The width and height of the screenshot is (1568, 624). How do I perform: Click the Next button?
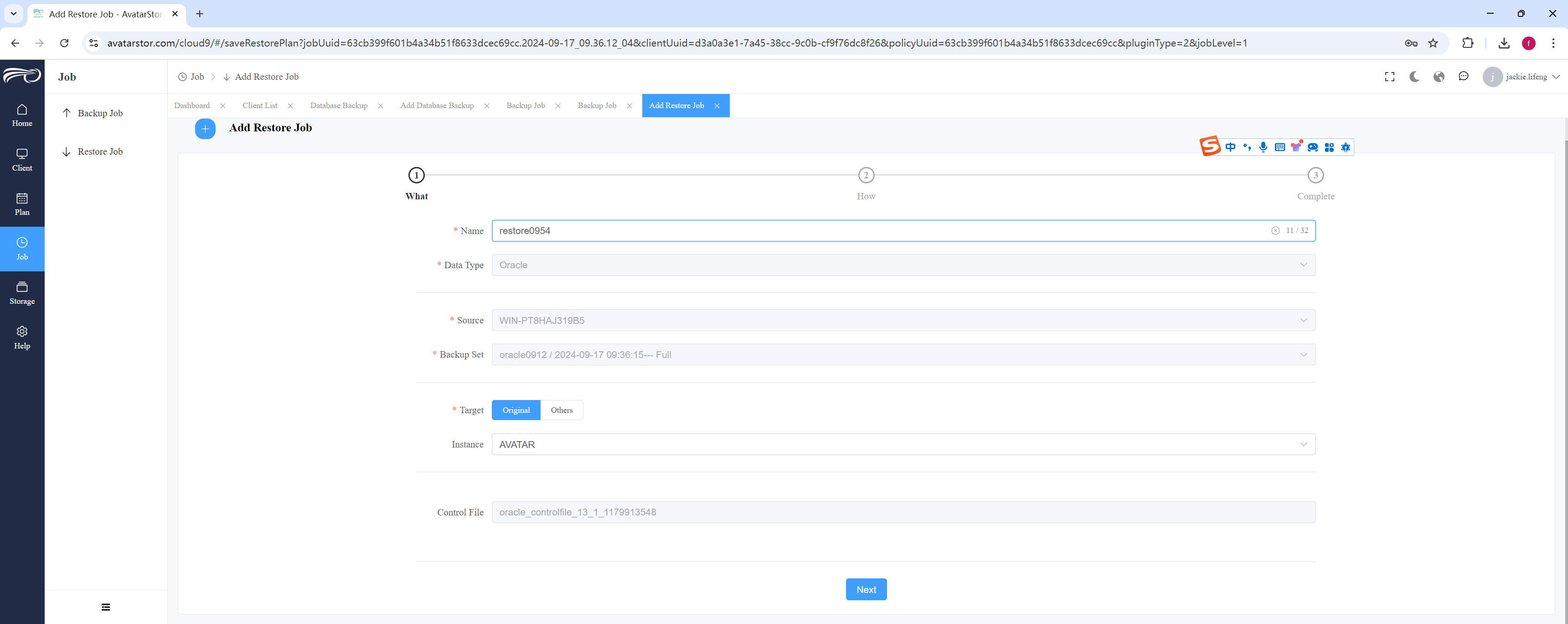click(x=866, y=589)
